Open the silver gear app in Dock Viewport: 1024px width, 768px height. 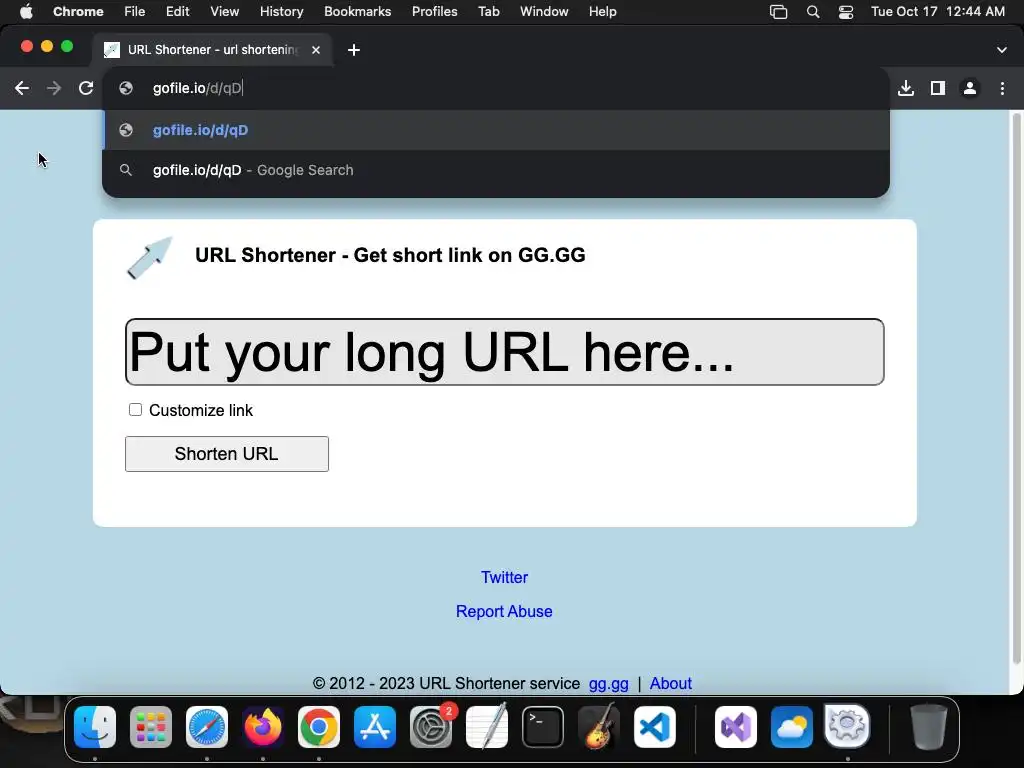[847, 727]
